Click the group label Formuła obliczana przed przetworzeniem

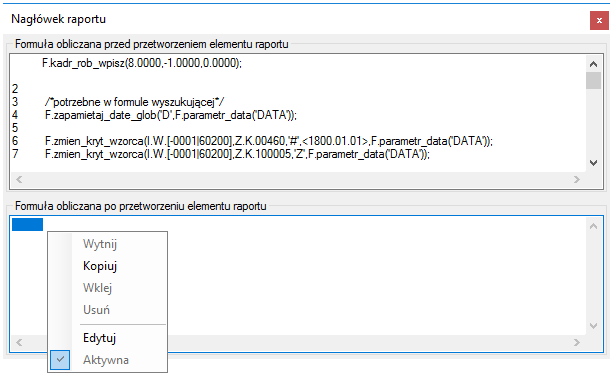151,44
